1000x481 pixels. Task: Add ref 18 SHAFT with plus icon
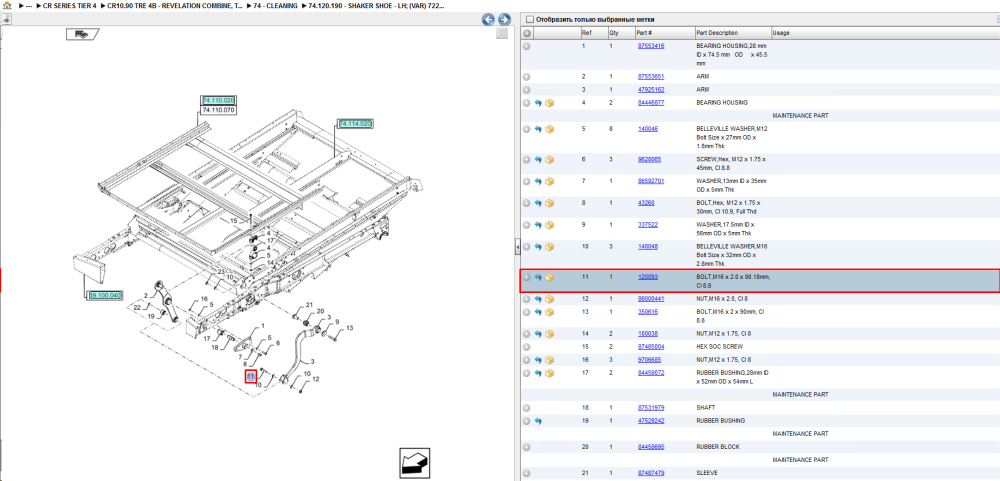(527, 408)
